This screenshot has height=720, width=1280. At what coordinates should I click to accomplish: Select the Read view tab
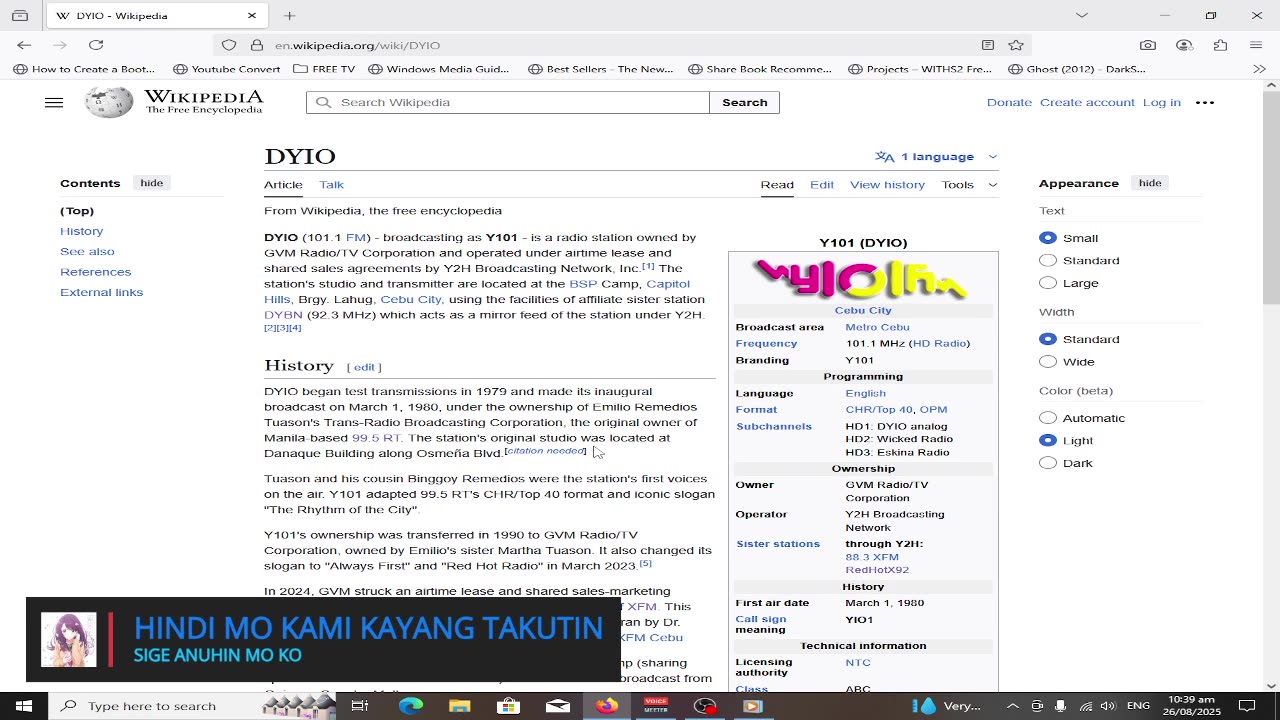777,185
